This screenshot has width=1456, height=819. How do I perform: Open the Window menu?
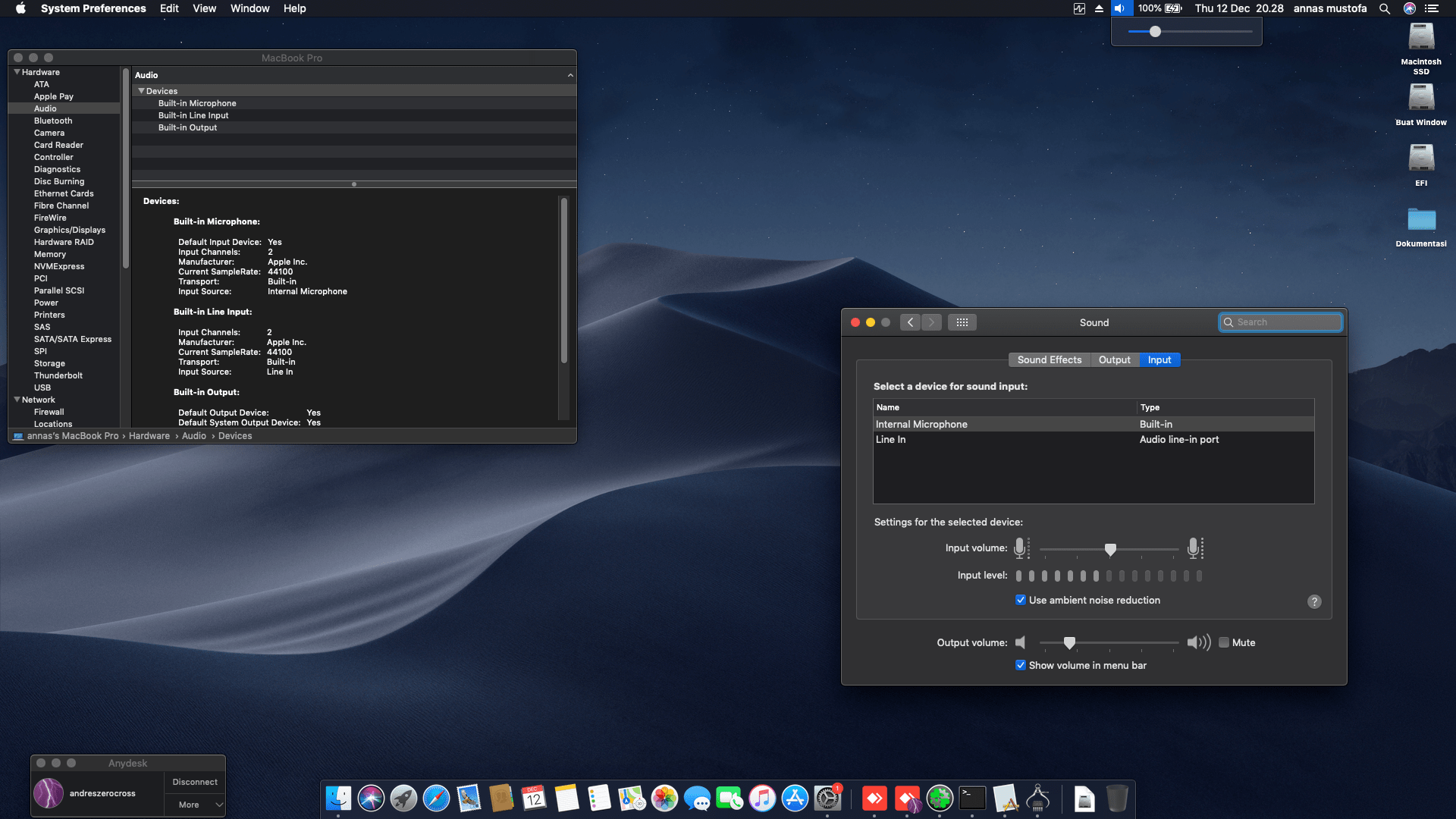[249, 8]
